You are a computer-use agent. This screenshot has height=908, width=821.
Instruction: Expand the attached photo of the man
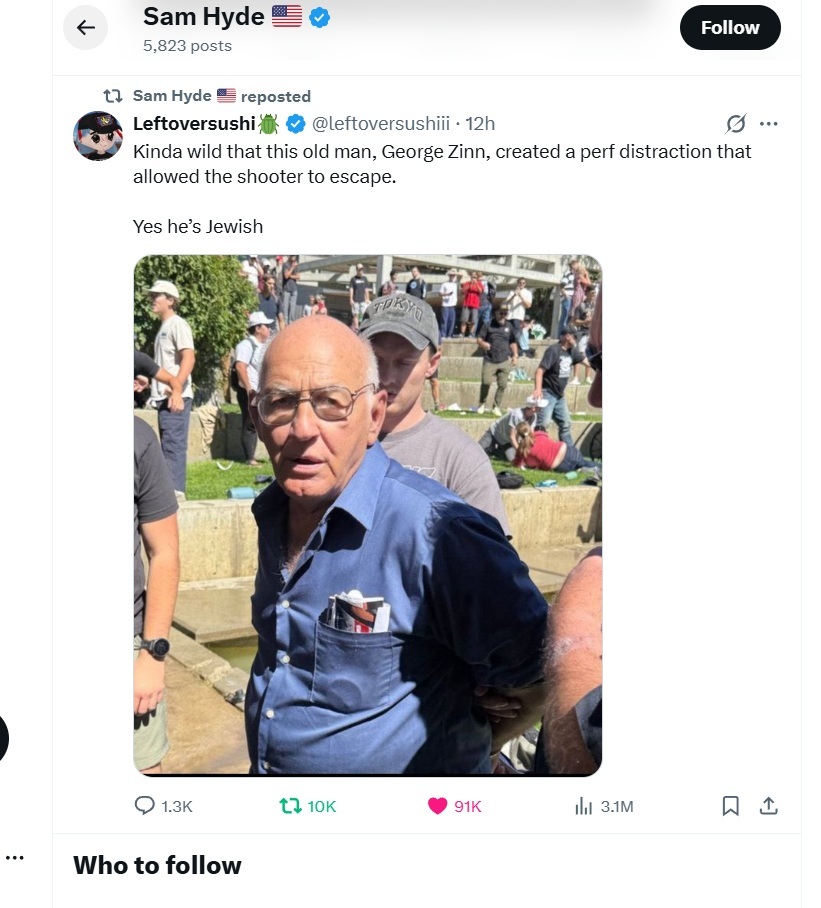click(368, 515)
